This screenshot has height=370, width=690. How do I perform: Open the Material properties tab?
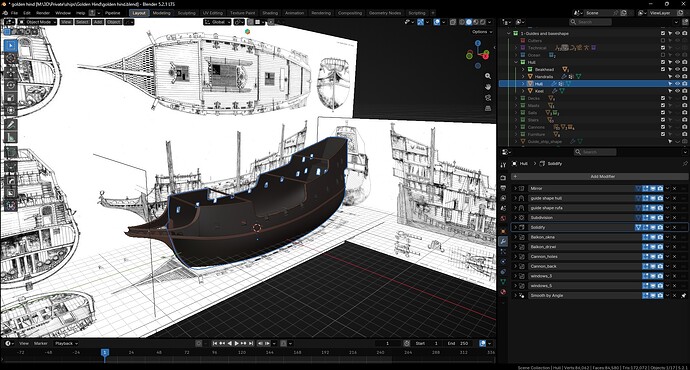[x=503, y=292]
